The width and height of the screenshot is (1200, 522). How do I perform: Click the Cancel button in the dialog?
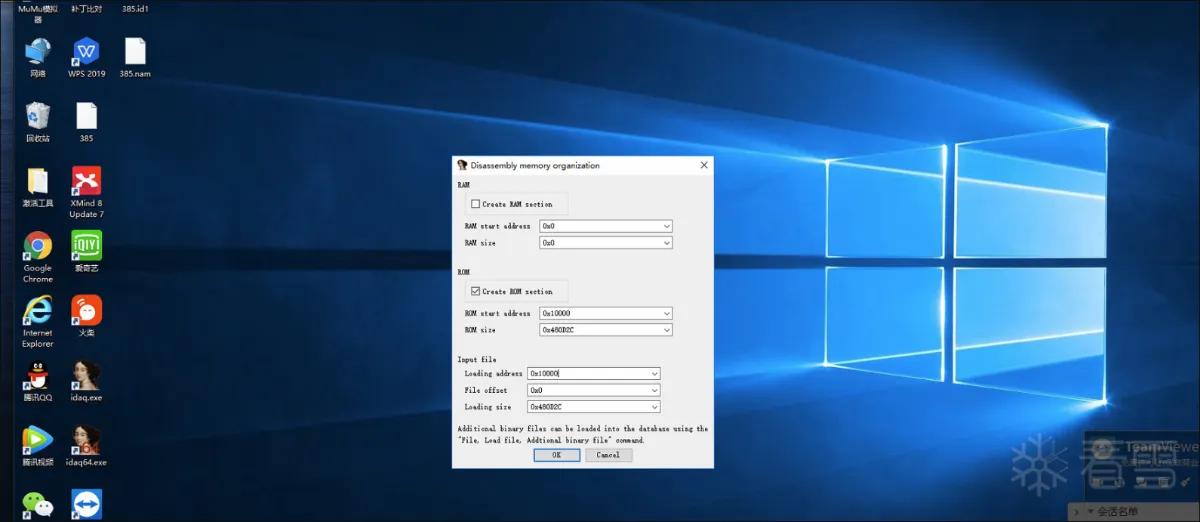point(609,455)
